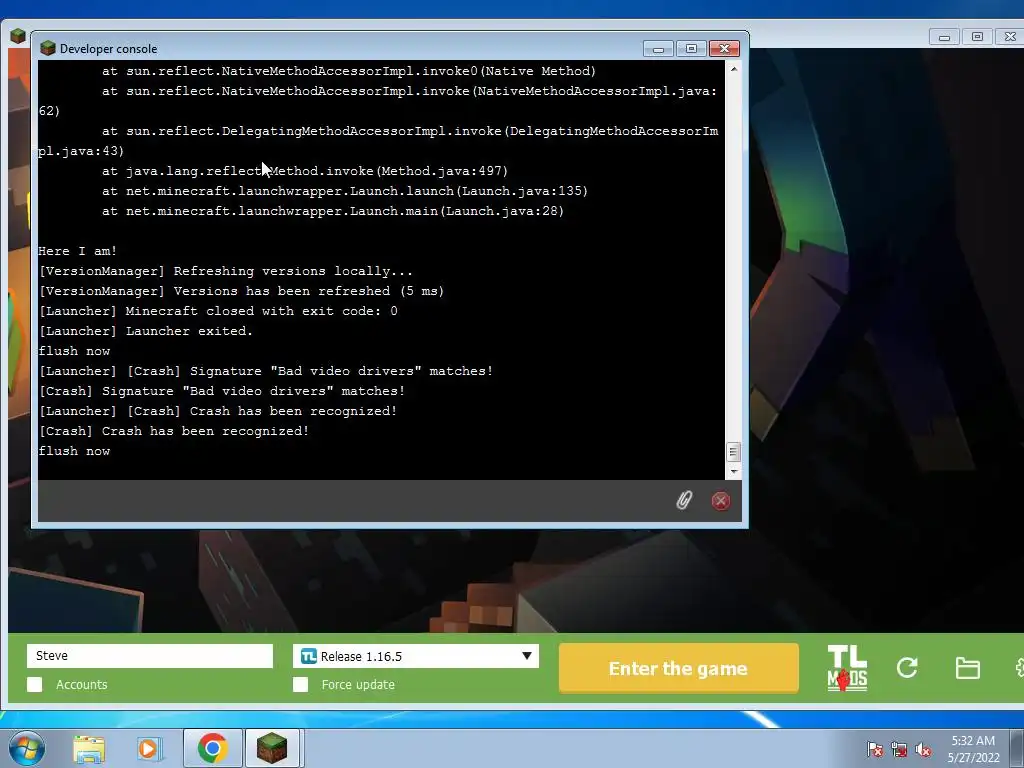Click the "Here I am!" console line
The height and width of the screenshot is (768, 1024).
click(x=78, y=251)
